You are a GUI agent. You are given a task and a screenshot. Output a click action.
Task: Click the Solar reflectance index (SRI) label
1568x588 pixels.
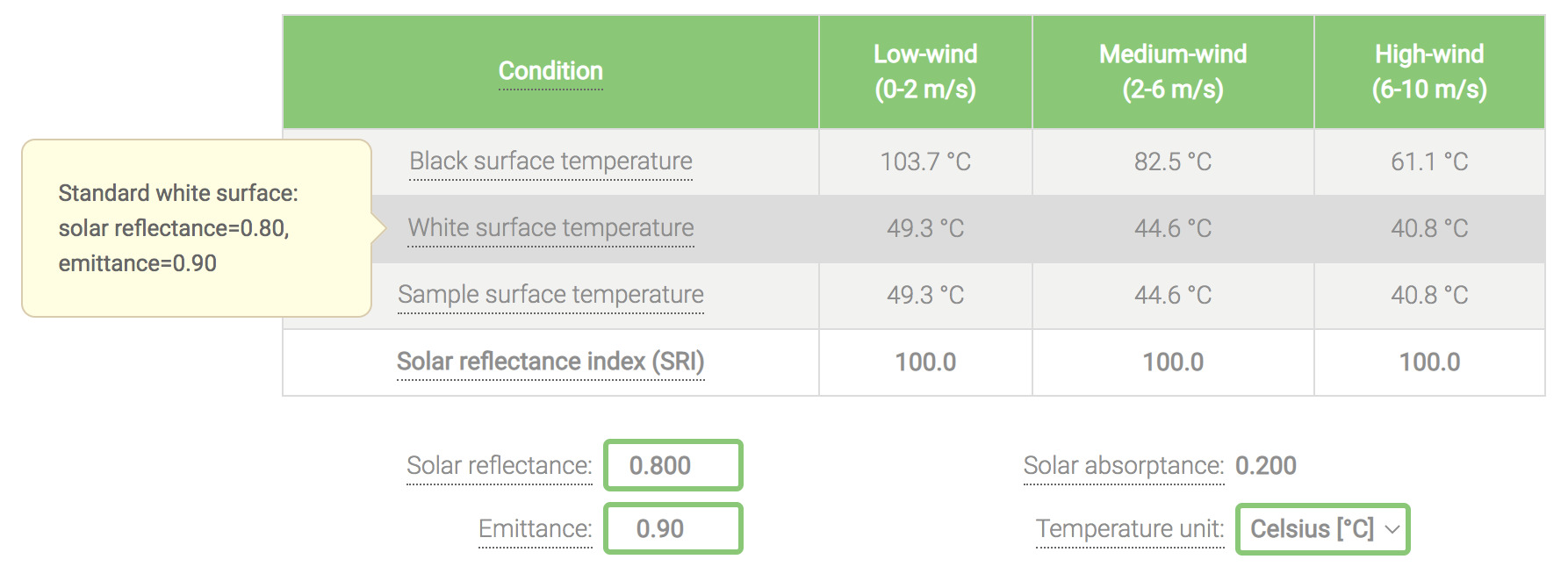[x=550, y=362]
